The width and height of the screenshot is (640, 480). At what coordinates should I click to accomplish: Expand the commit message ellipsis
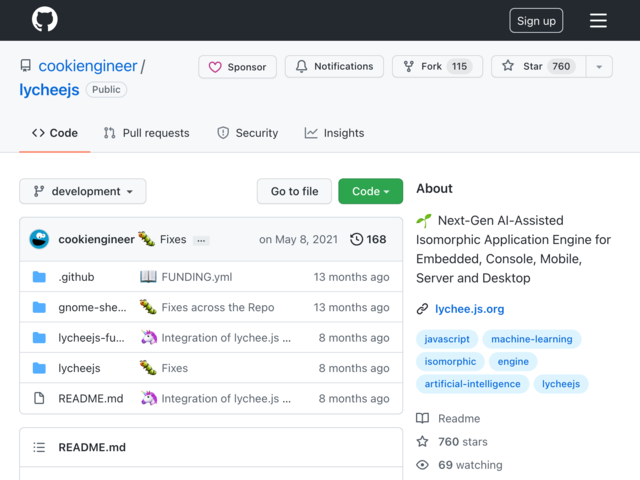coord(201,240)
